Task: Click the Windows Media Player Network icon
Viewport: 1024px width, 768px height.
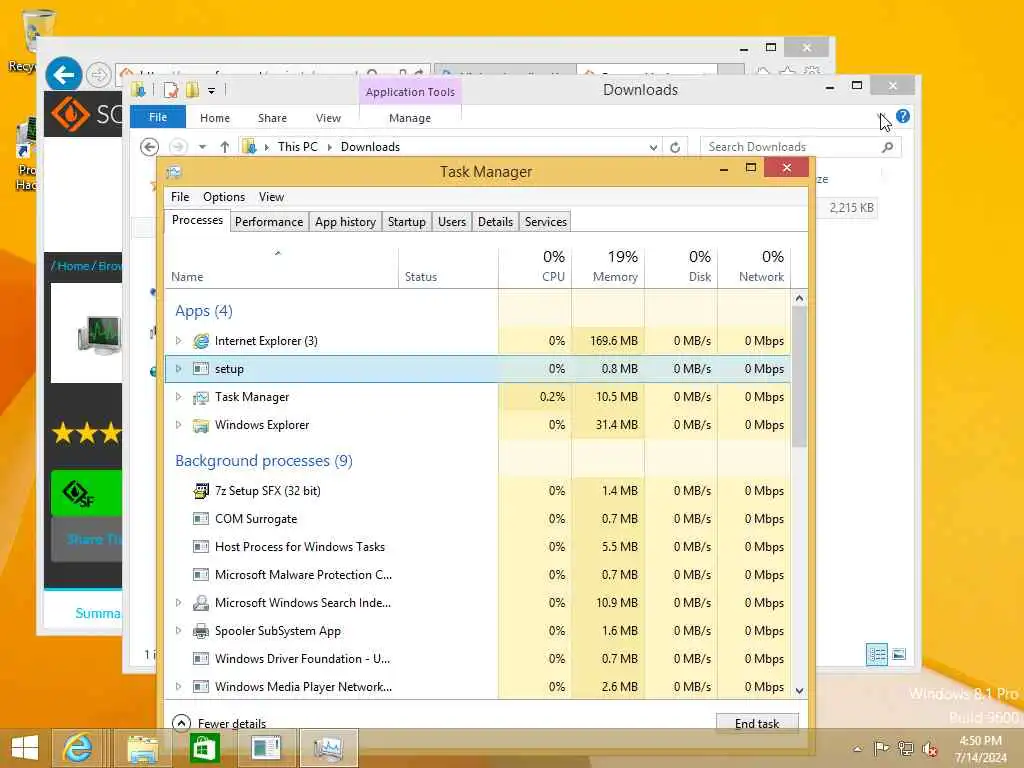Action: point(201,687)
